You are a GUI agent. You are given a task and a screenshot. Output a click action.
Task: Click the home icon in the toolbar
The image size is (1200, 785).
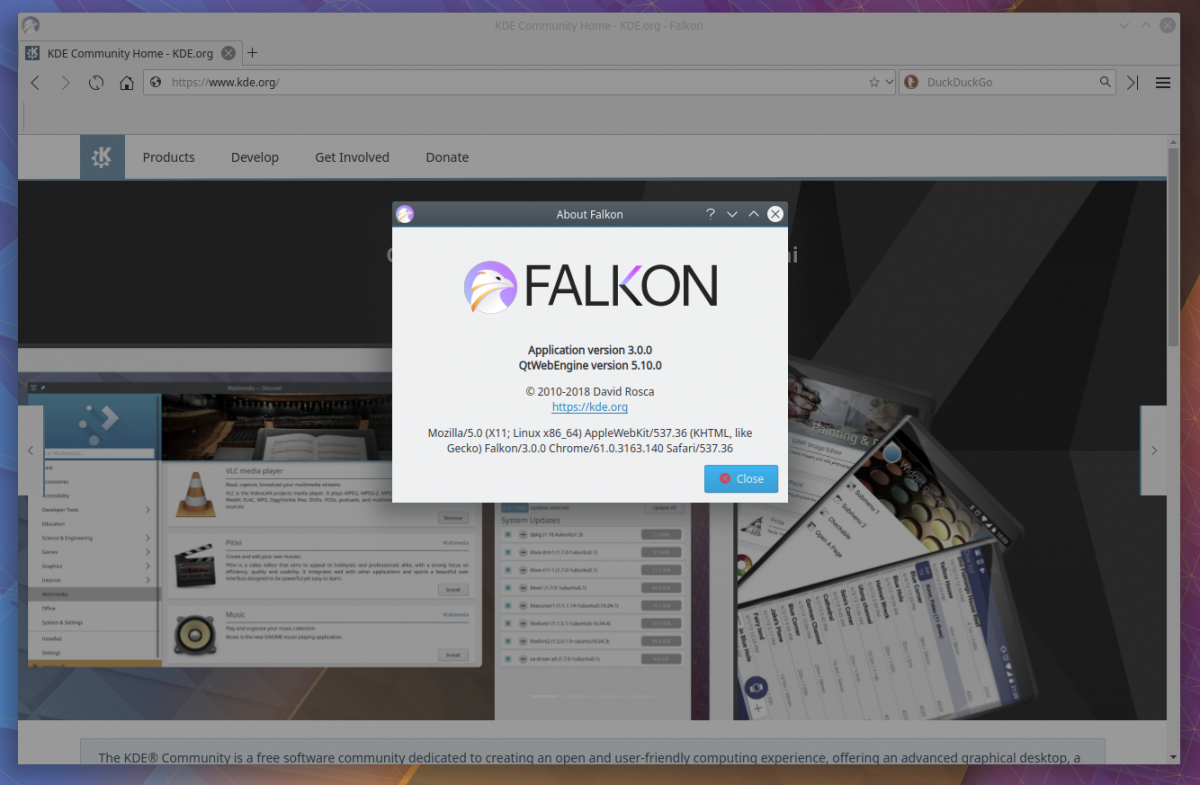[x=127, y=82]
